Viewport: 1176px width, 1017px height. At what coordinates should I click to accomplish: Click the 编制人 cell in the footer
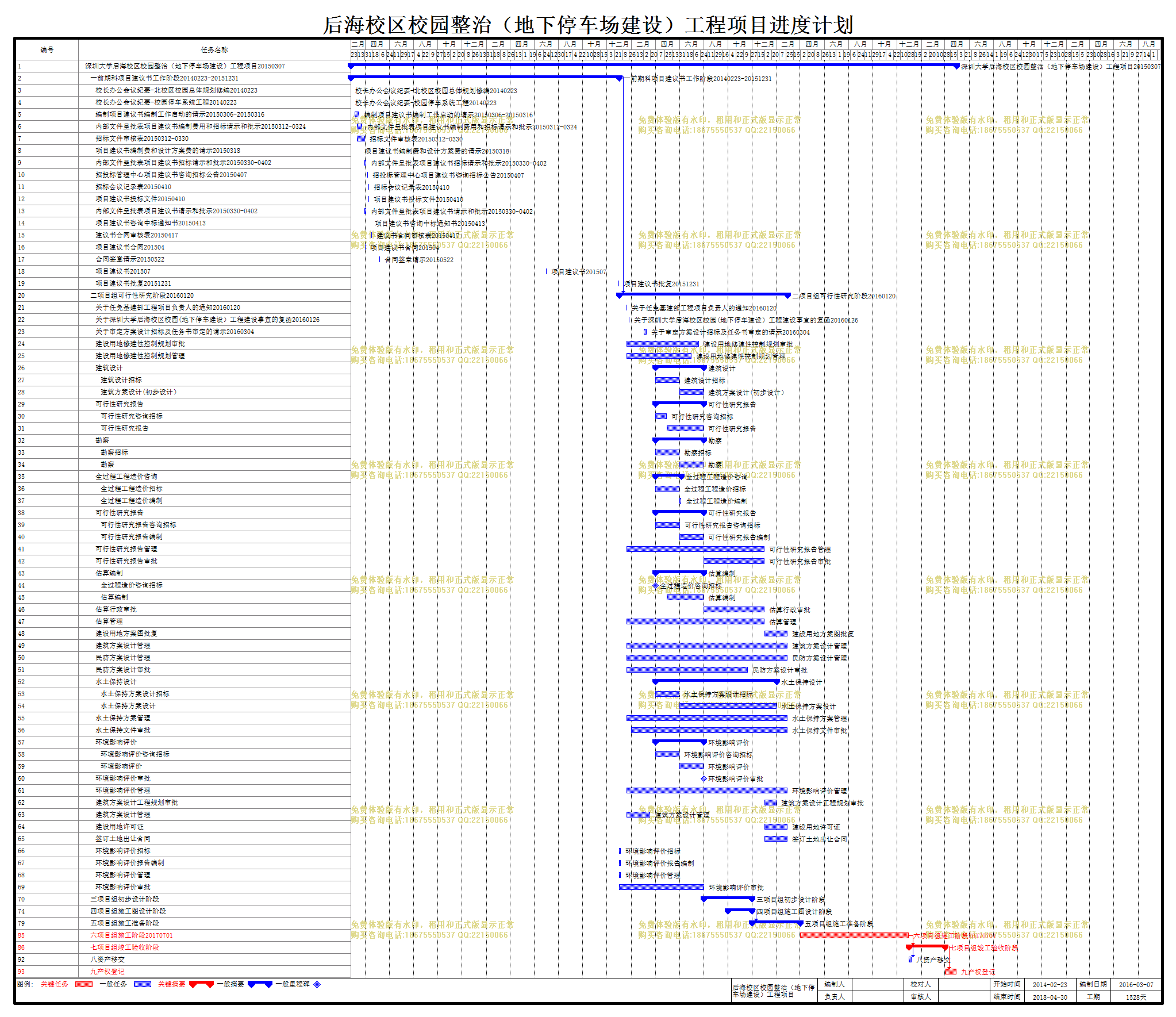(x=834, y=984)
